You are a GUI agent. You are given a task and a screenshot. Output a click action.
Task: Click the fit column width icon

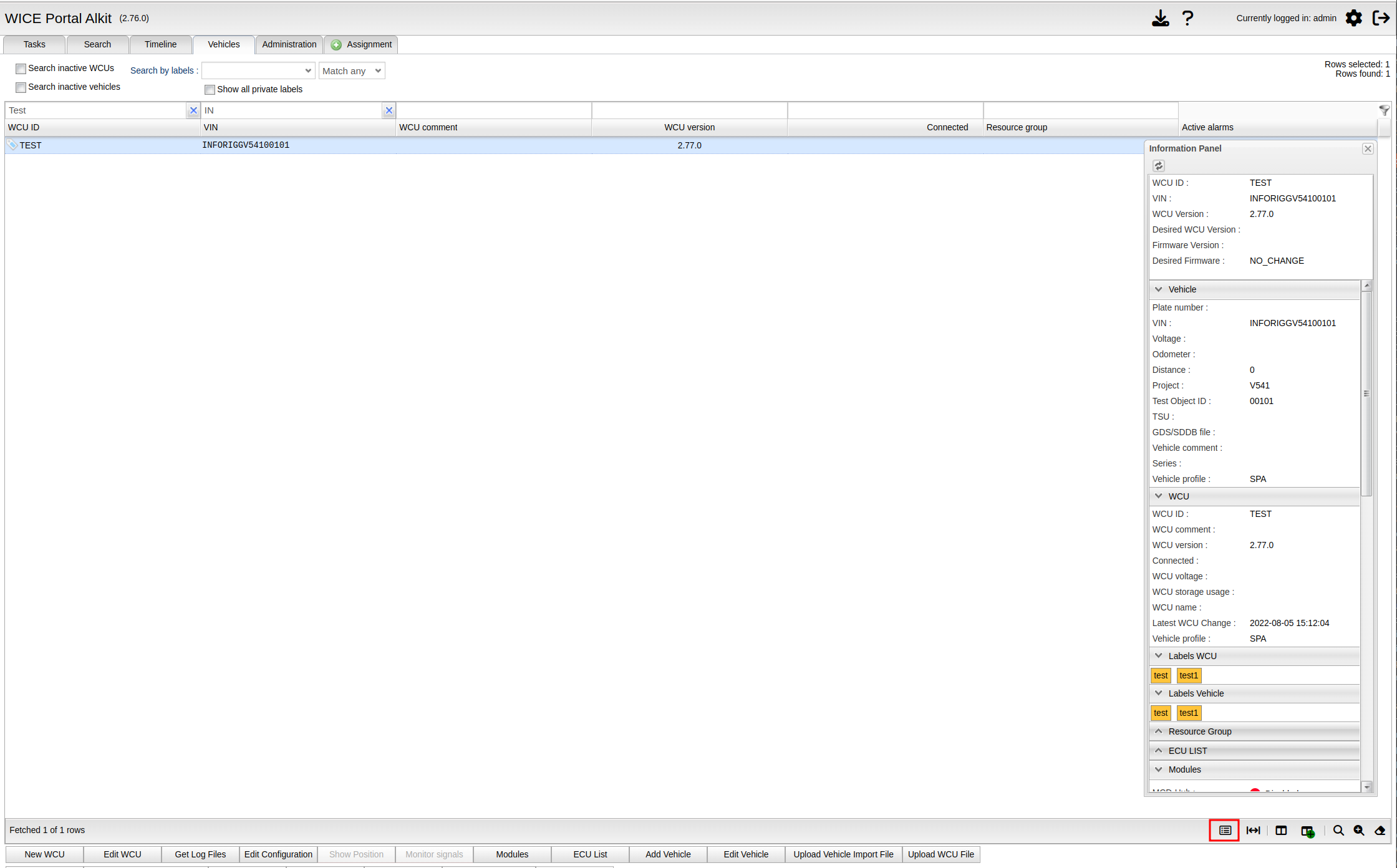pos(1253,830)
